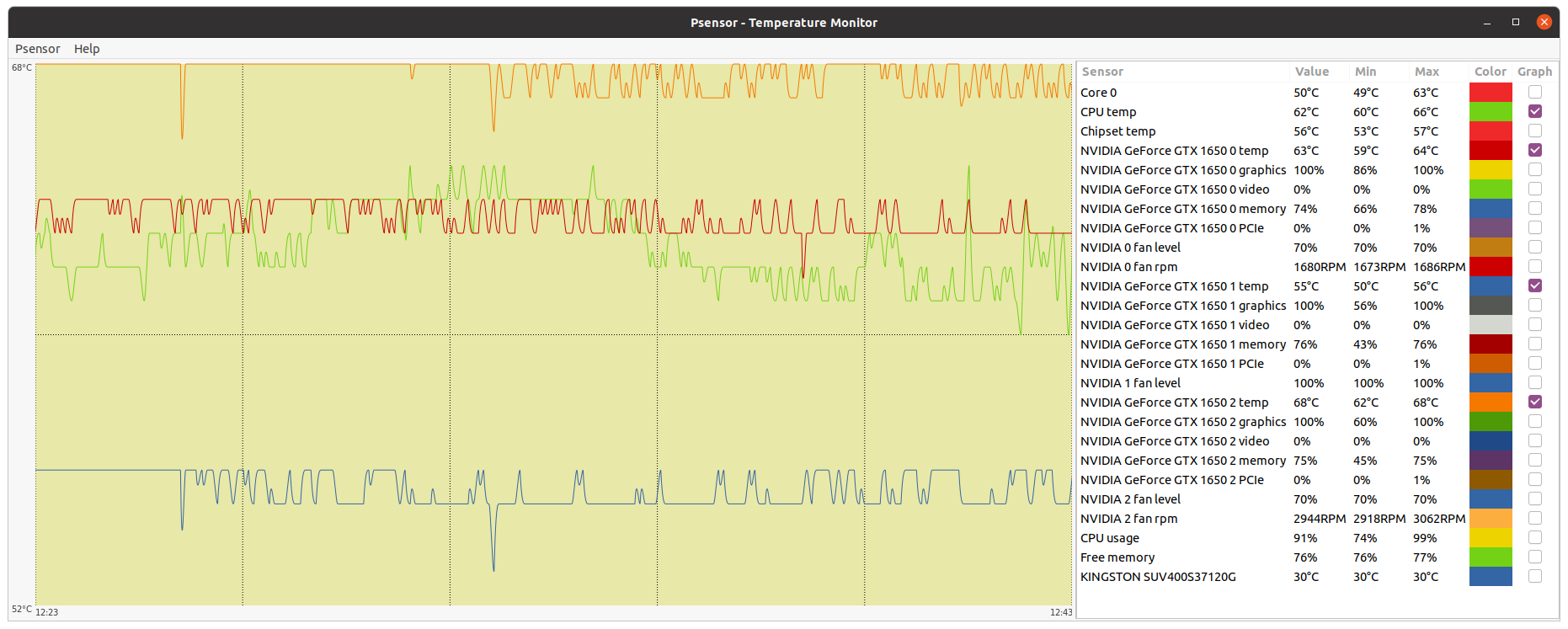Click the Core 0 red color swatch
This screenshot has width=1568, height=629.
point(1491,92)
